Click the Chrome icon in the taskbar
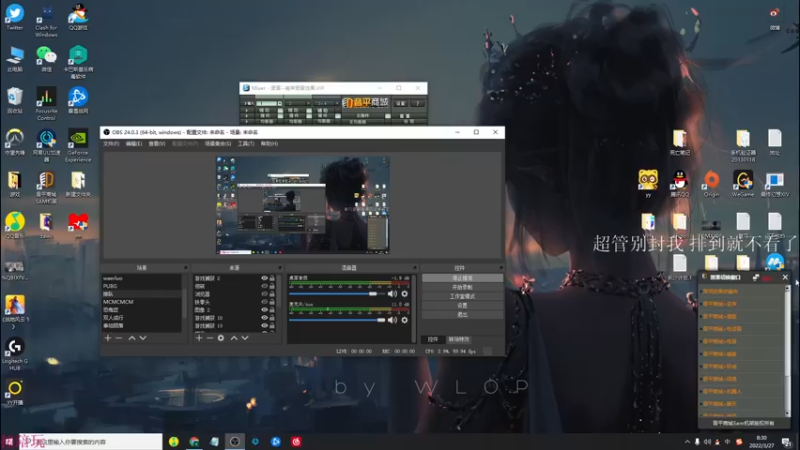 (194, 441)
